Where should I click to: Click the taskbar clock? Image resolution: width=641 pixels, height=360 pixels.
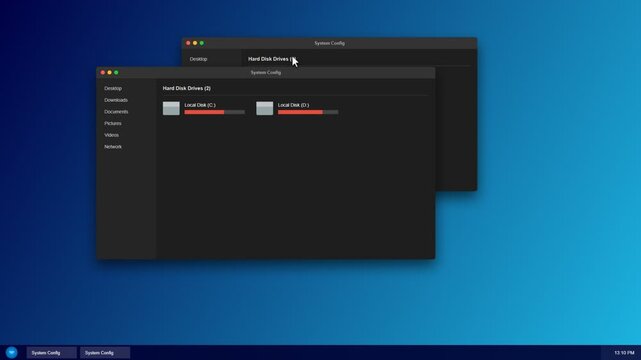[x=624, y=353]
